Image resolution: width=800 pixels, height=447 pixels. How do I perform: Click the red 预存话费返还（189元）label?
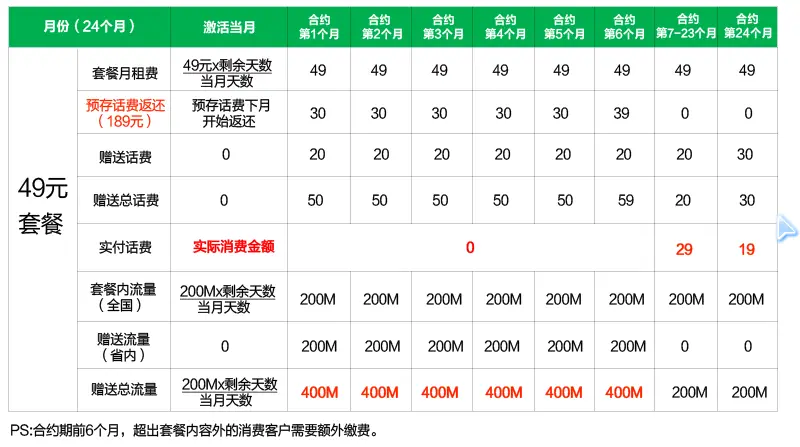125,113
